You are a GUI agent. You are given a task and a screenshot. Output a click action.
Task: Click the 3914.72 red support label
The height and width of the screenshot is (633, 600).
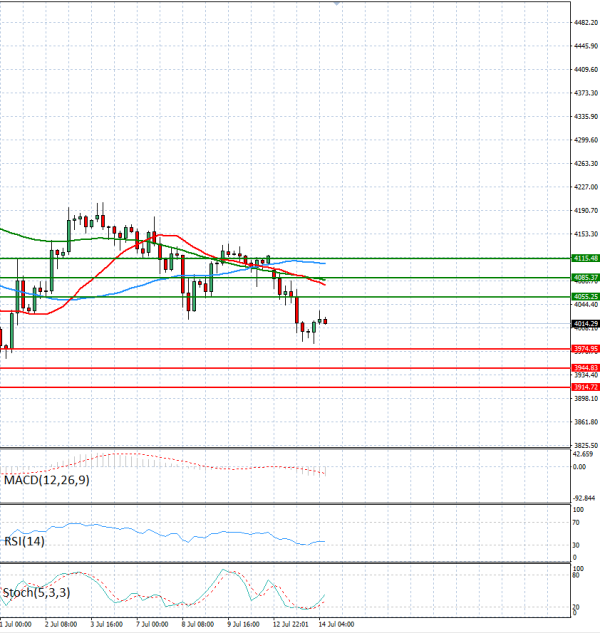[x=586, y=387]
